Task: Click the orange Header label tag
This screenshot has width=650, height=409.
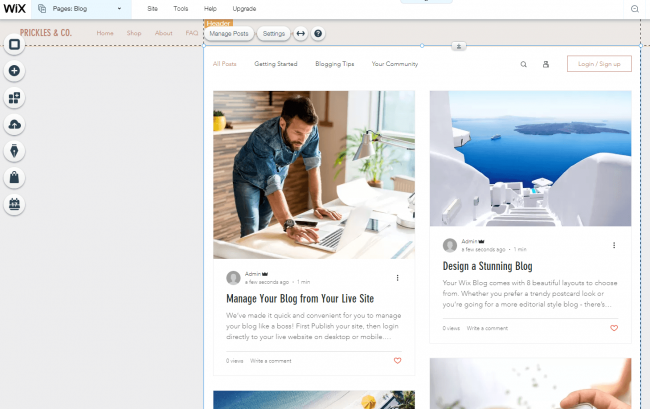Action: point(218,24)
